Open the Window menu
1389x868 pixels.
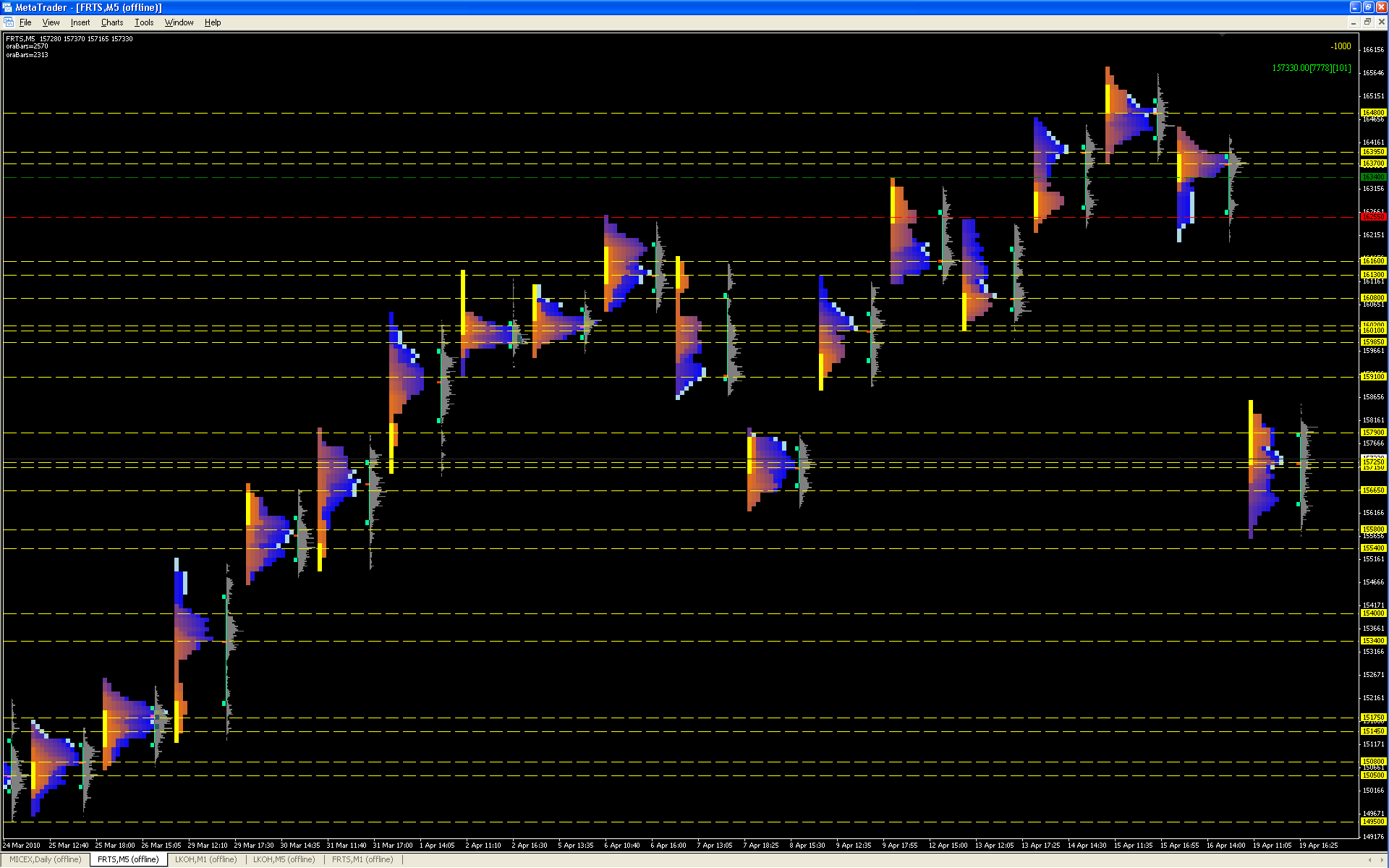coord(179,22)
